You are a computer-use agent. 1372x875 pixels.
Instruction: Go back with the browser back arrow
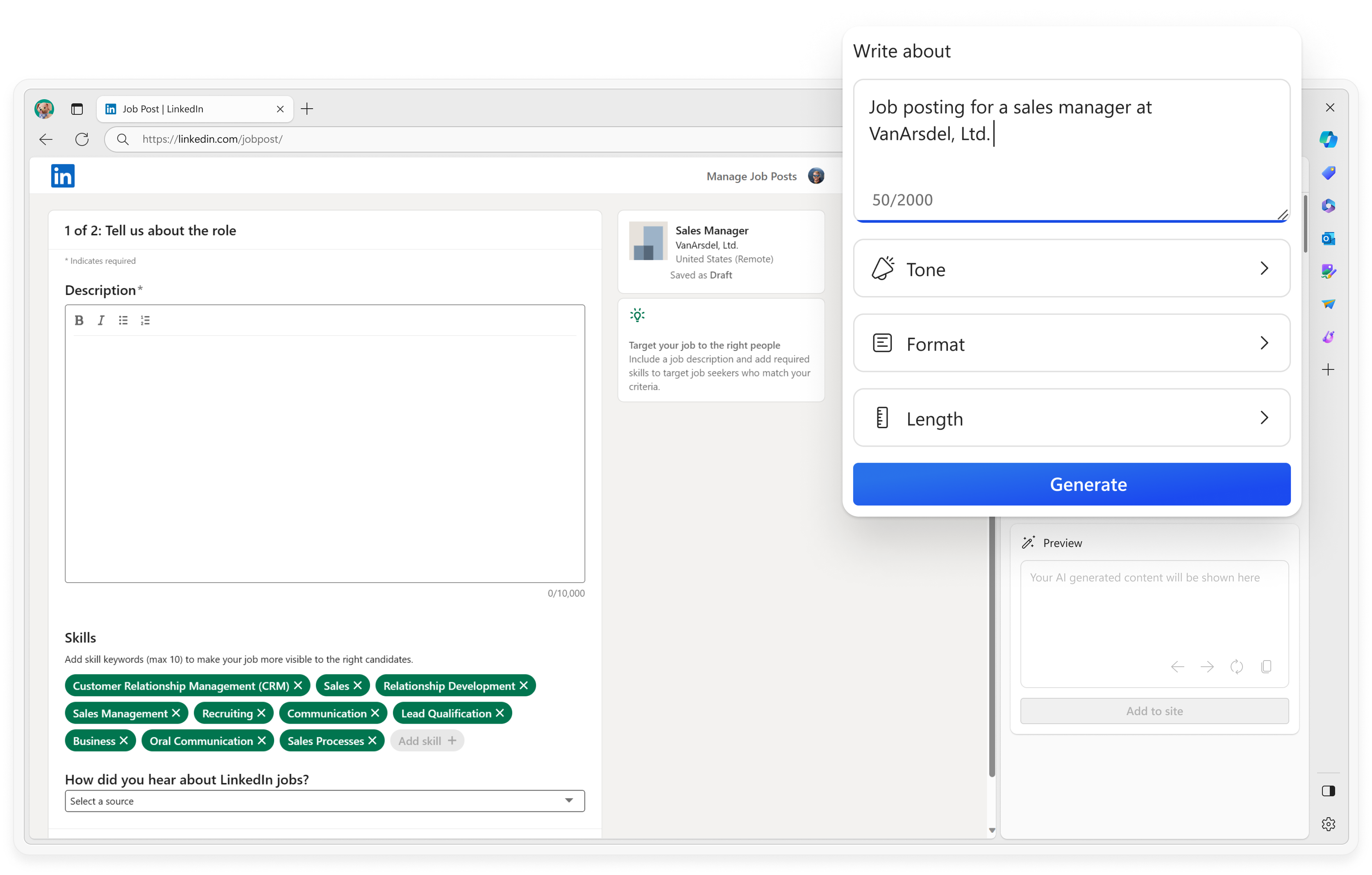tap(46, 139)
